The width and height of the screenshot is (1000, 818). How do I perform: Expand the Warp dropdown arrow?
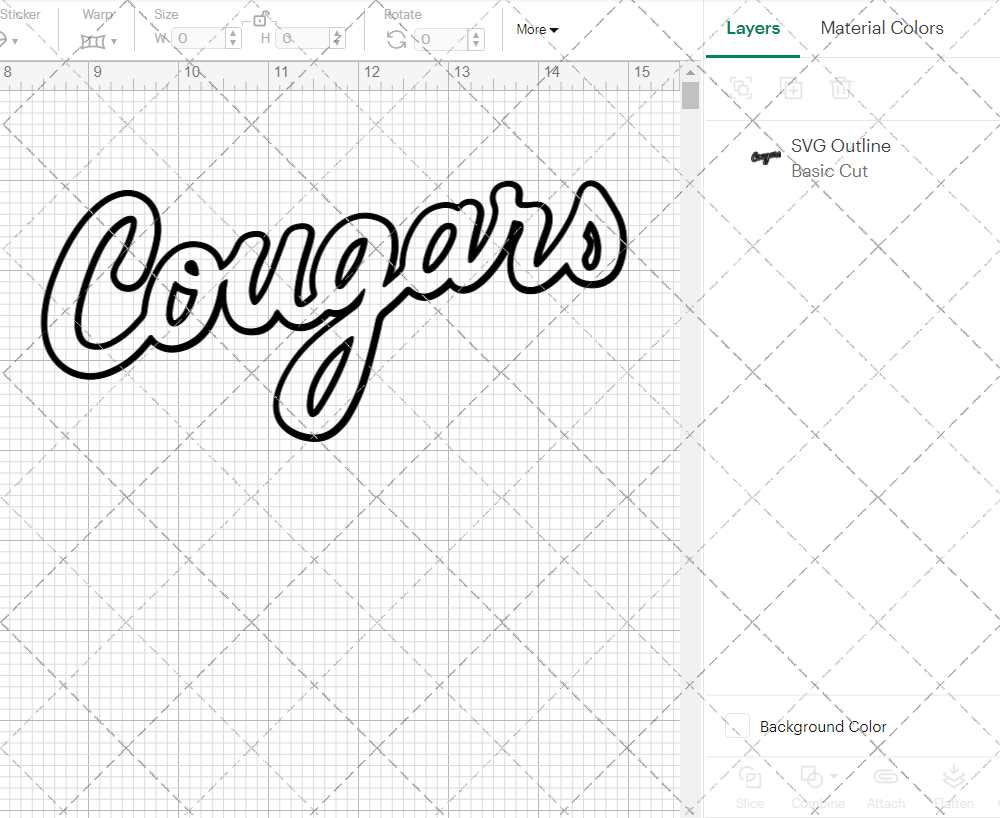tap(114, 41)
